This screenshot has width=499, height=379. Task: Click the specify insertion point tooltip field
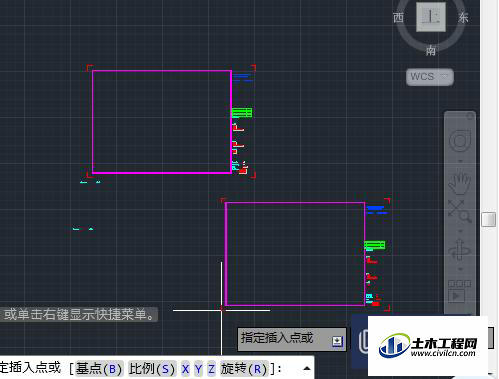[292, 339]
